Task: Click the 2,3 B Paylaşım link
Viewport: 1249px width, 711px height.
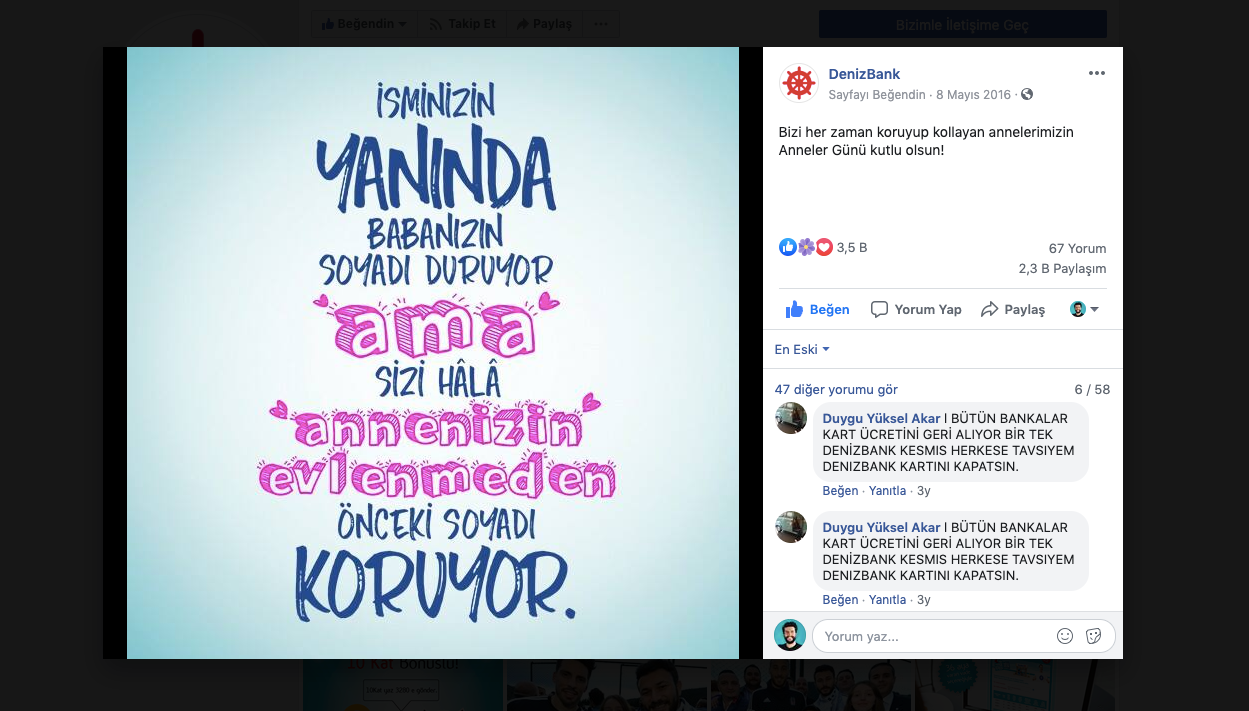Action: pos(1063,269)
